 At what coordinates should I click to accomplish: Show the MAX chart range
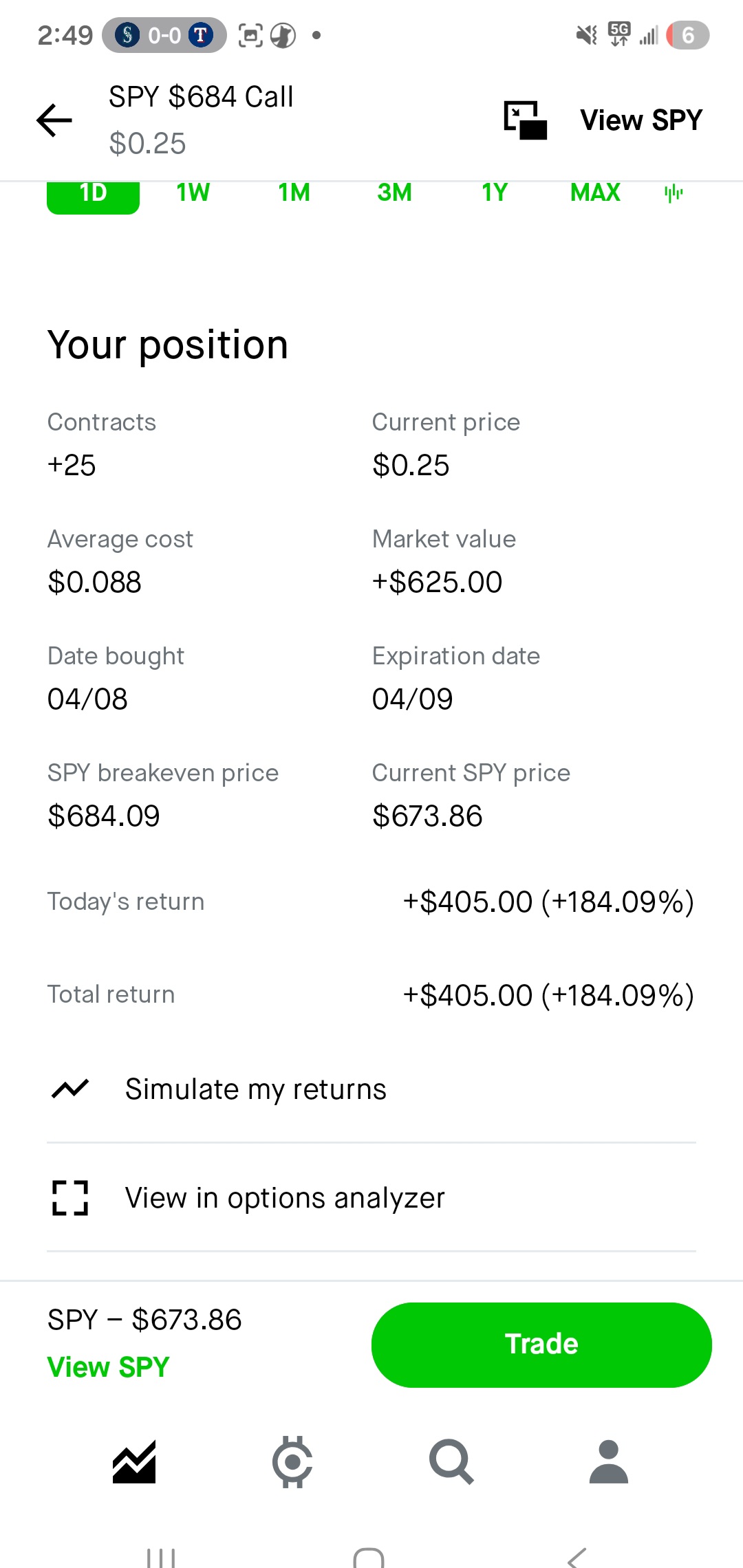point(595,193)
